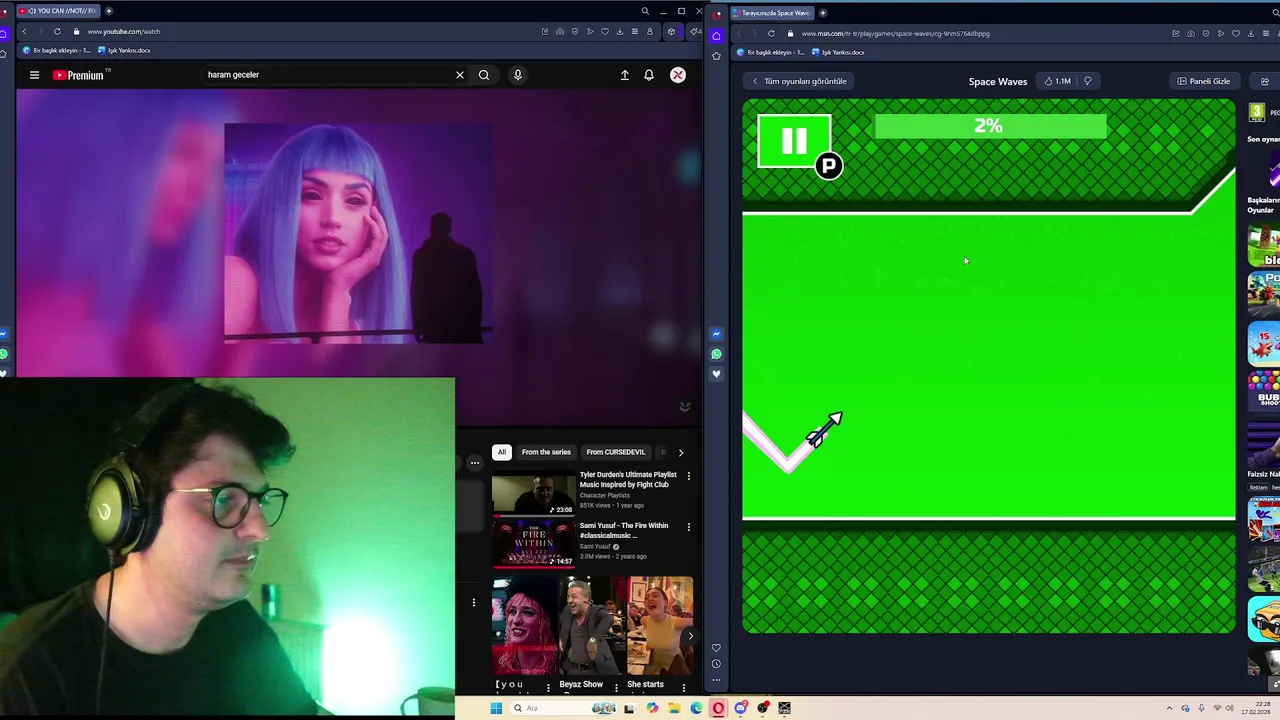Open 'Işık Yankısı.docx' bookmark in YouTube window
The width and height of the screenshot is (1280, 720).
[x=125, y=50]
